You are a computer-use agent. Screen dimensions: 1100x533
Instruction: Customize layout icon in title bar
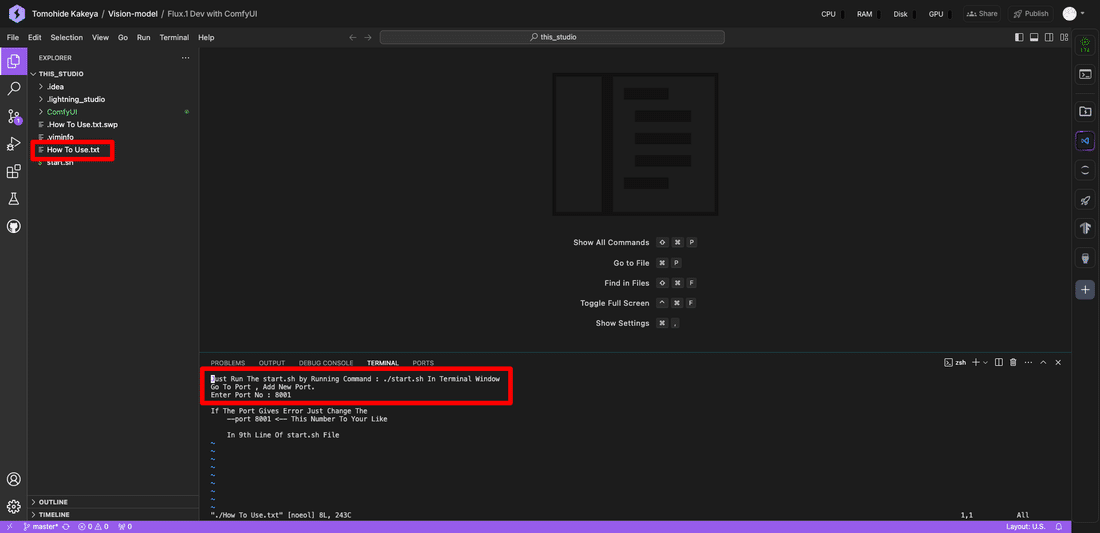coord(1064,37)
